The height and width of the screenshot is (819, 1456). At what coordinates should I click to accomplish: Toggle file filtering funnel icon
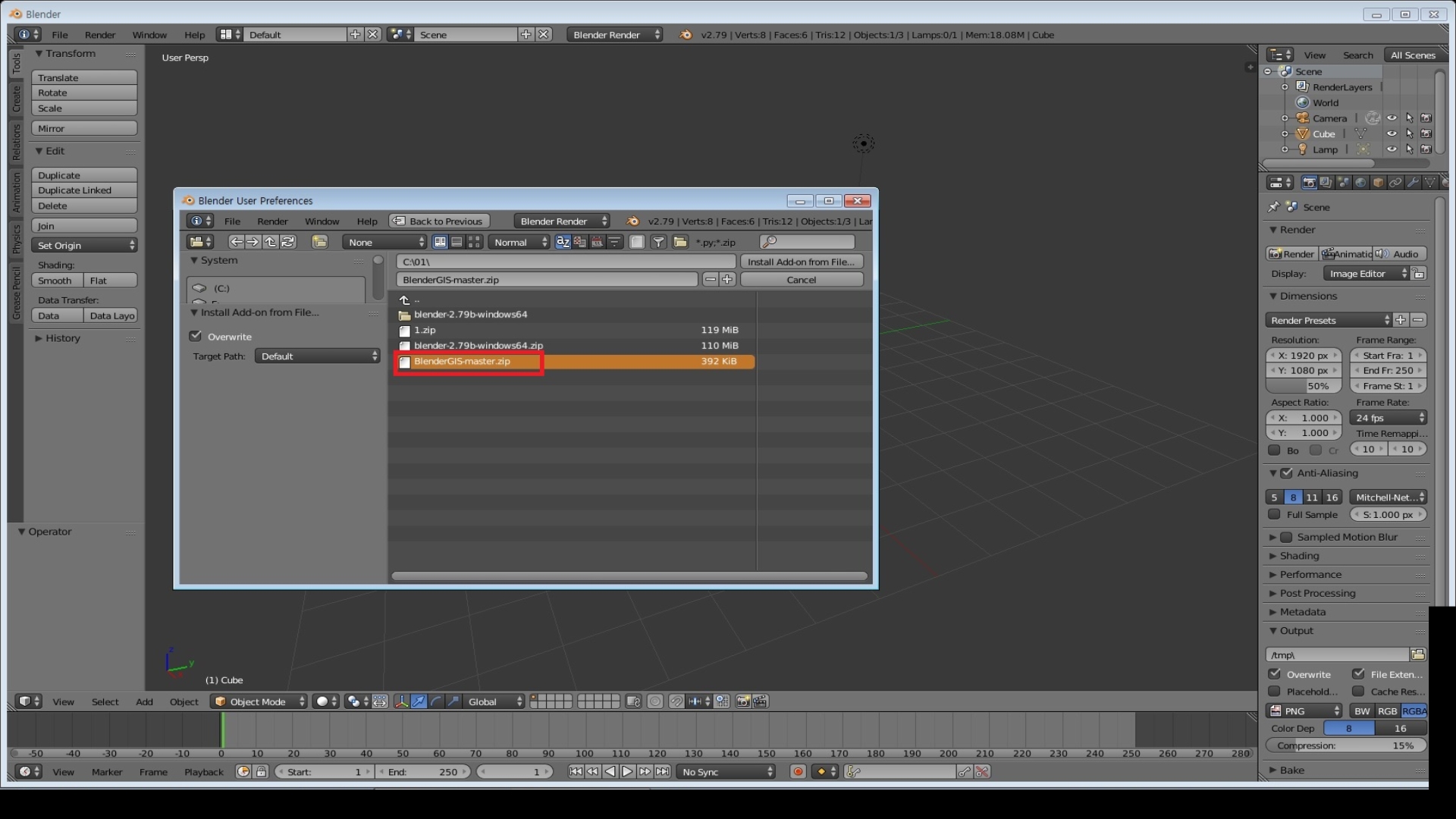(658, 242)
